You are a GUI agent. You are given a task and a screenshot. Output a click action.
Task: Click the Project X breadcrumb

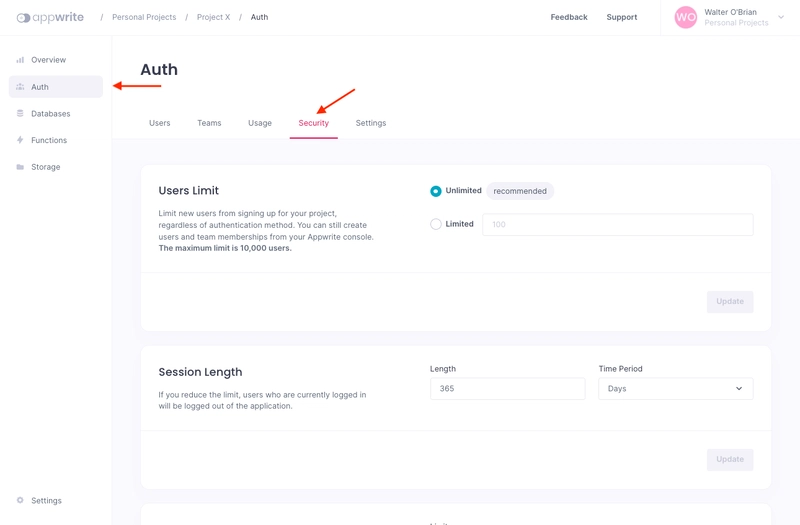pos(213,17)
